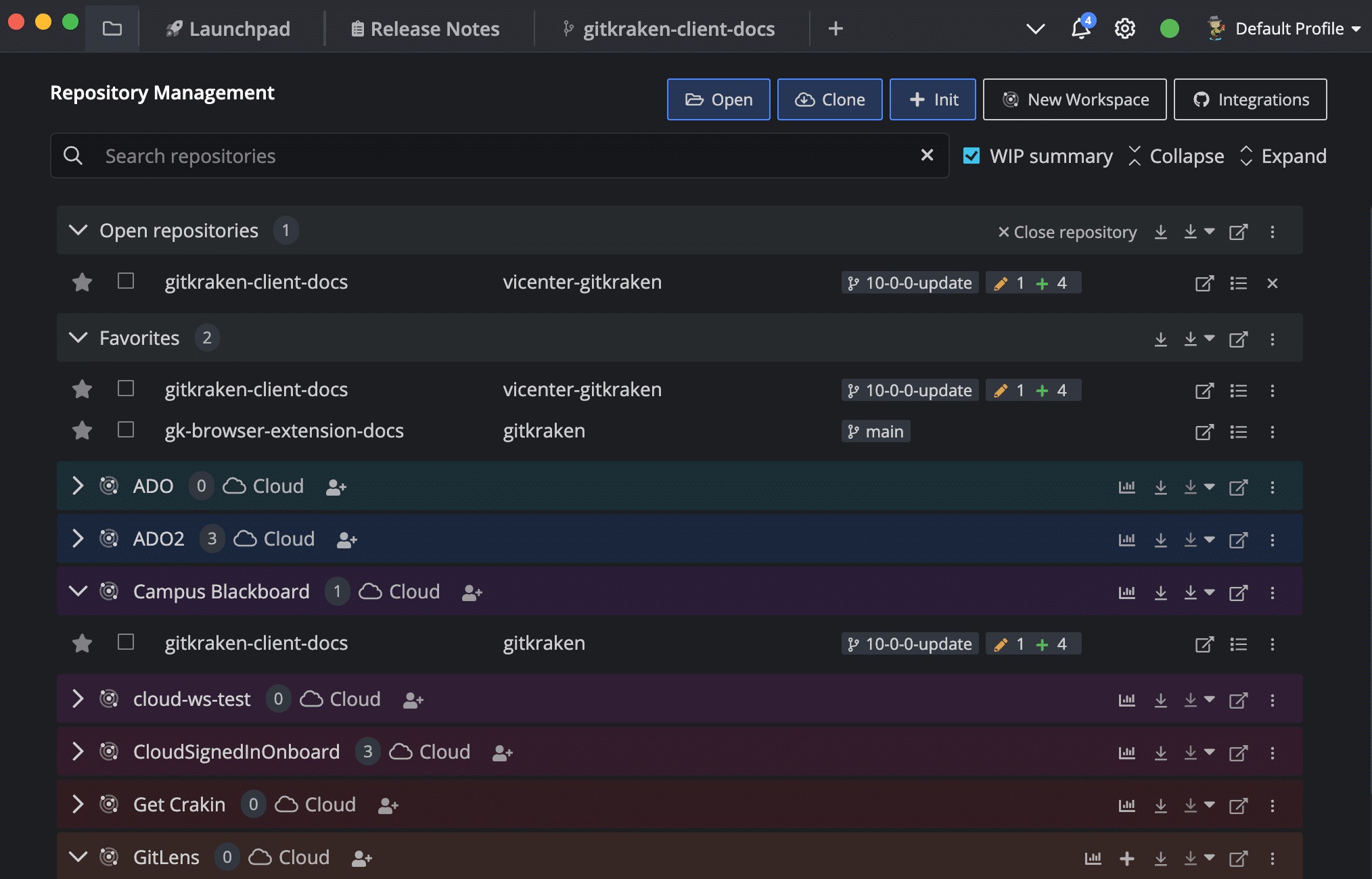Collapse the Campus Blackboard workspace
The height and width of the screenshot is (879, 1372).
pyautogui.click(x=78, y=591)
